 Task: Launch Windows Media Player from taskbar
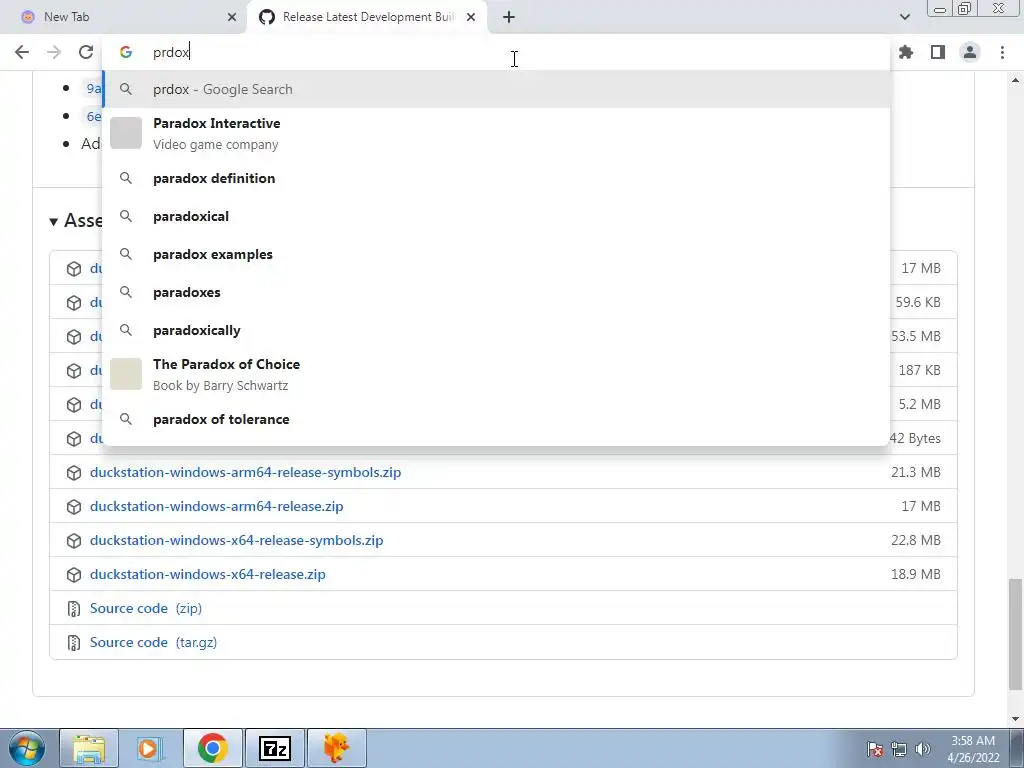coord(150,748)
